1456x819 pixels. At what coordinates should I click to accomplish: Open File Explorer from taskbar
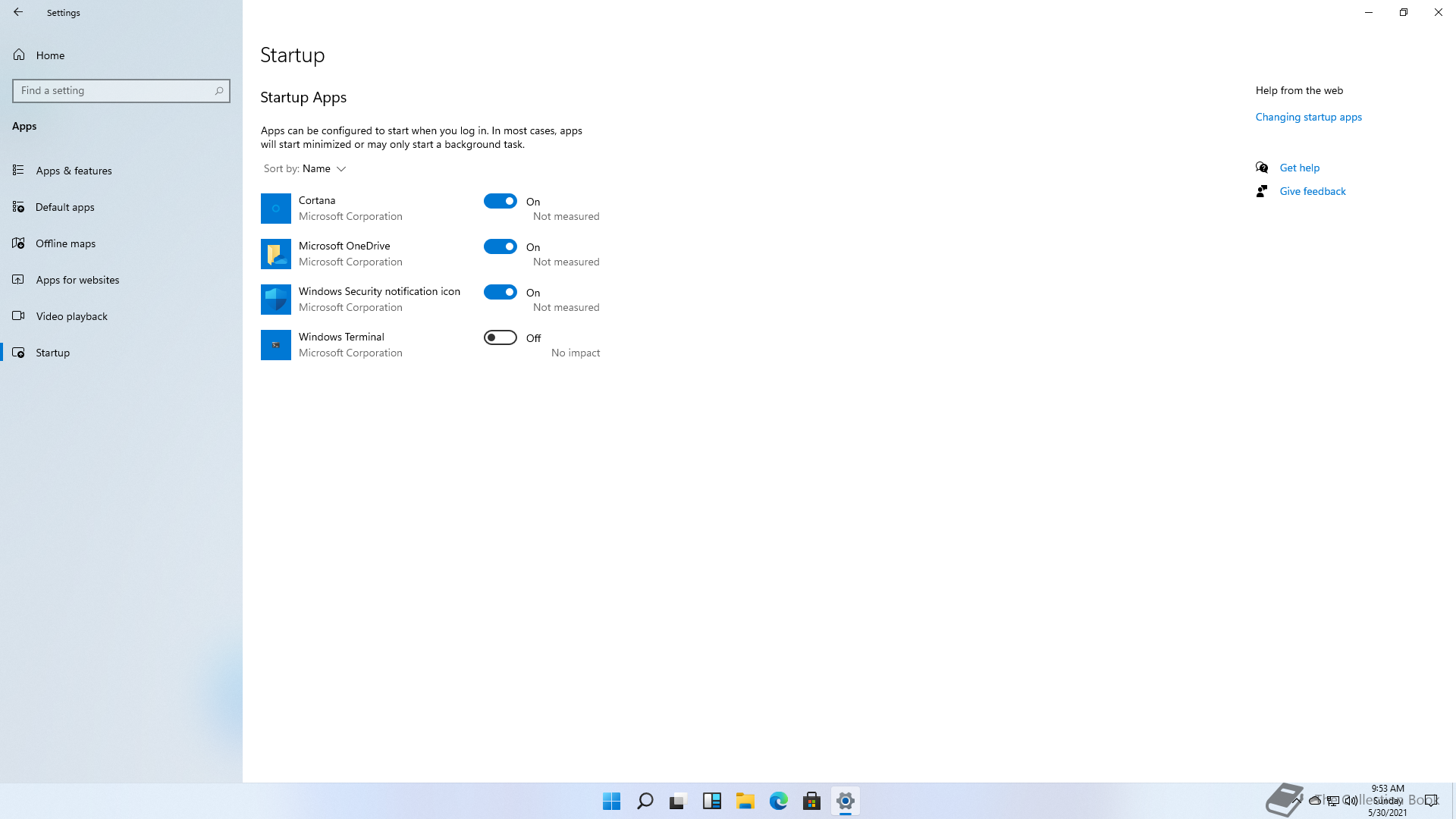745,801
